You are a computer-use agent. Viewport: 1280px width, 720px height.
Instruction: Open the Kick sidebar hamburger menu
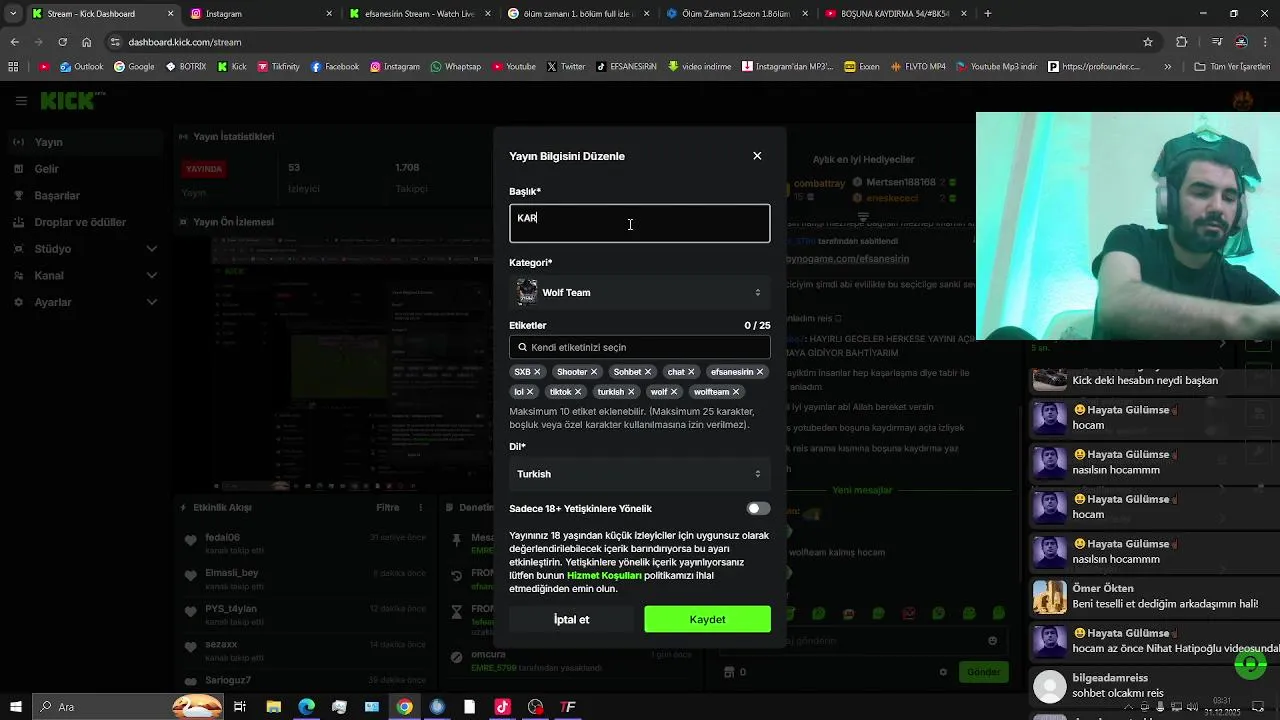coord(21,101)
